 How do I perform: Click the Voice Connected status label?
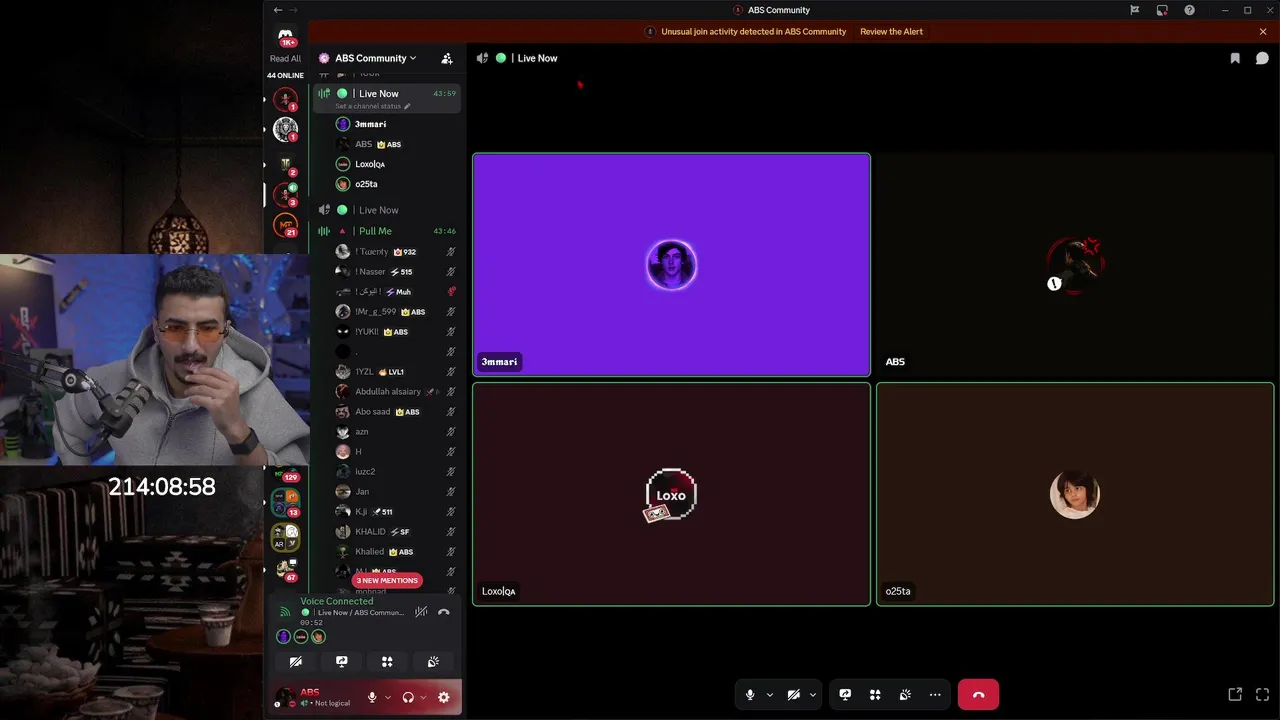pos(337,601)
